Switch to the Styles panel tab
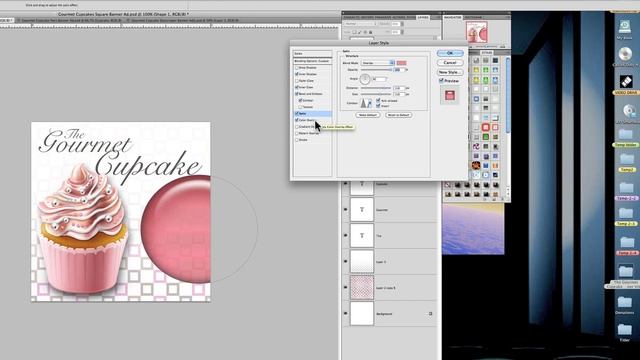The width and height of the screenshot is (640, 360). click(x=487, y=53)
